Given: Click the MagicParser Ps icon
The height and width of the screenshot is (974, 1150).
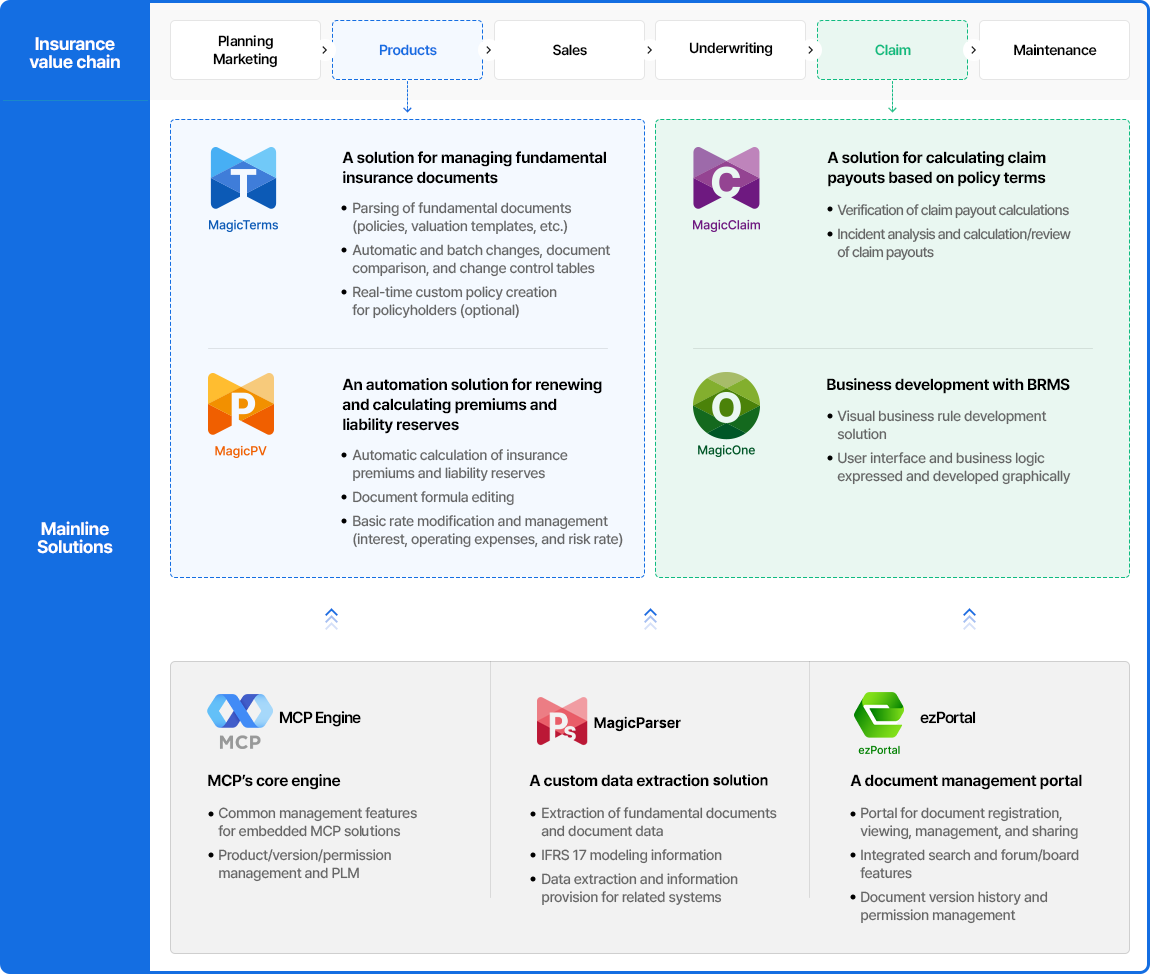Looking at the screenshot, I should (x=562, y=721).
